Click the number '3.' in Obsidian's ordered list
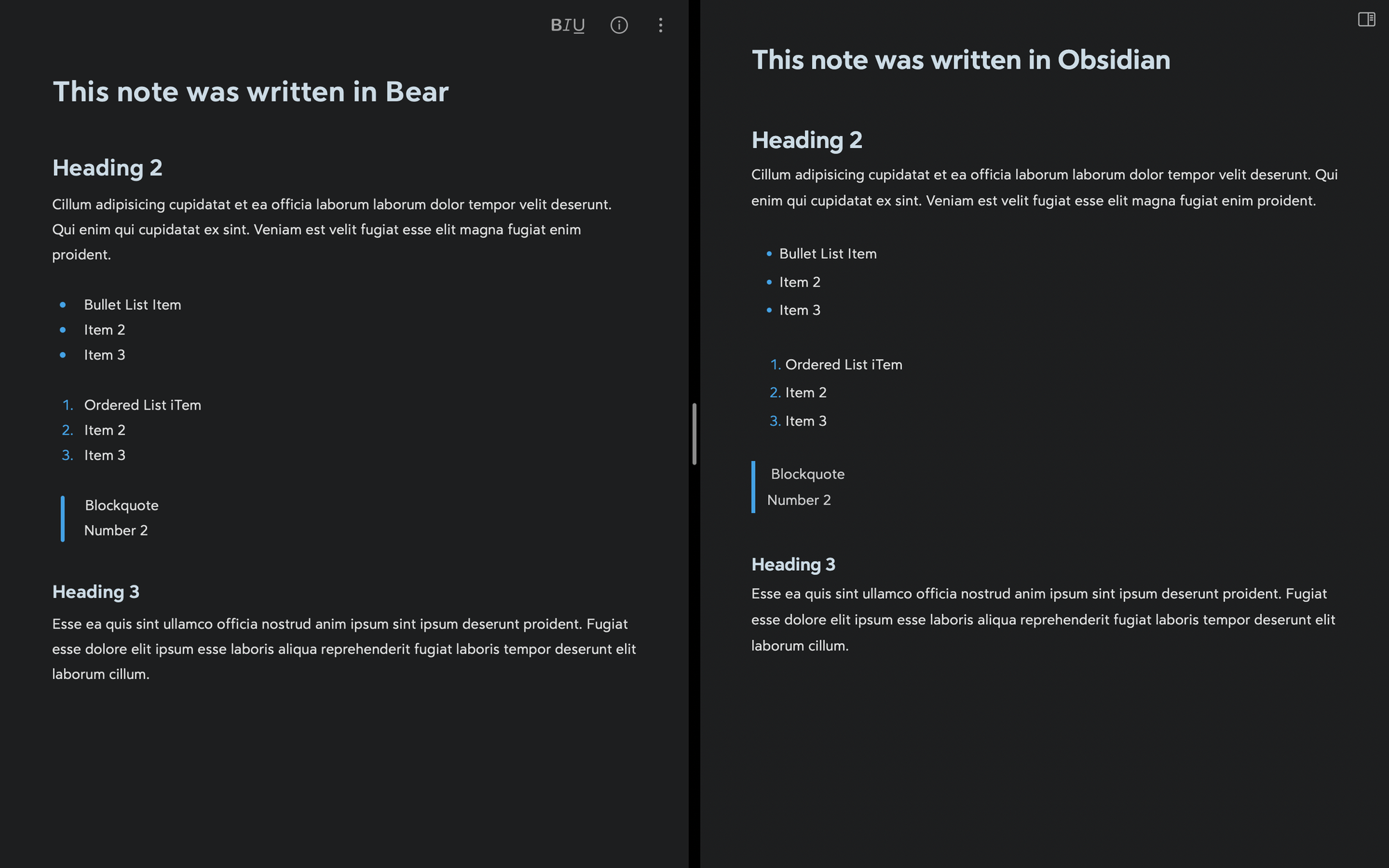 coord(774,421)
